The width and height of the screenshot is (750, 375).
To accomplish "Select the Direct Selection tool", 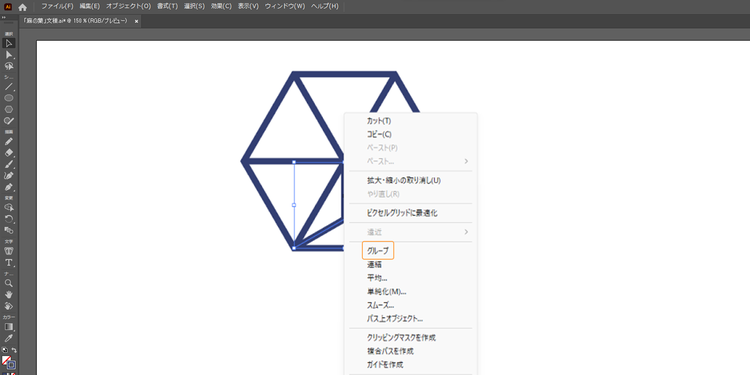I will (9, 55).
